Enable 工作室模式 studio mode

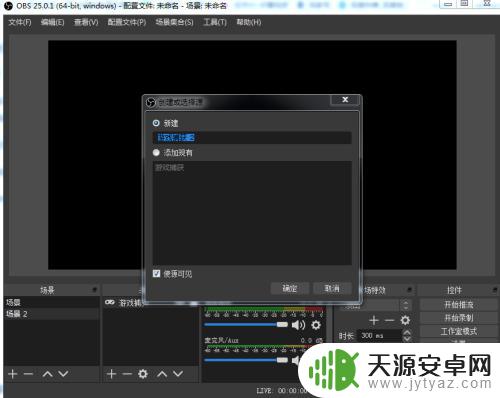click(458, 331)
